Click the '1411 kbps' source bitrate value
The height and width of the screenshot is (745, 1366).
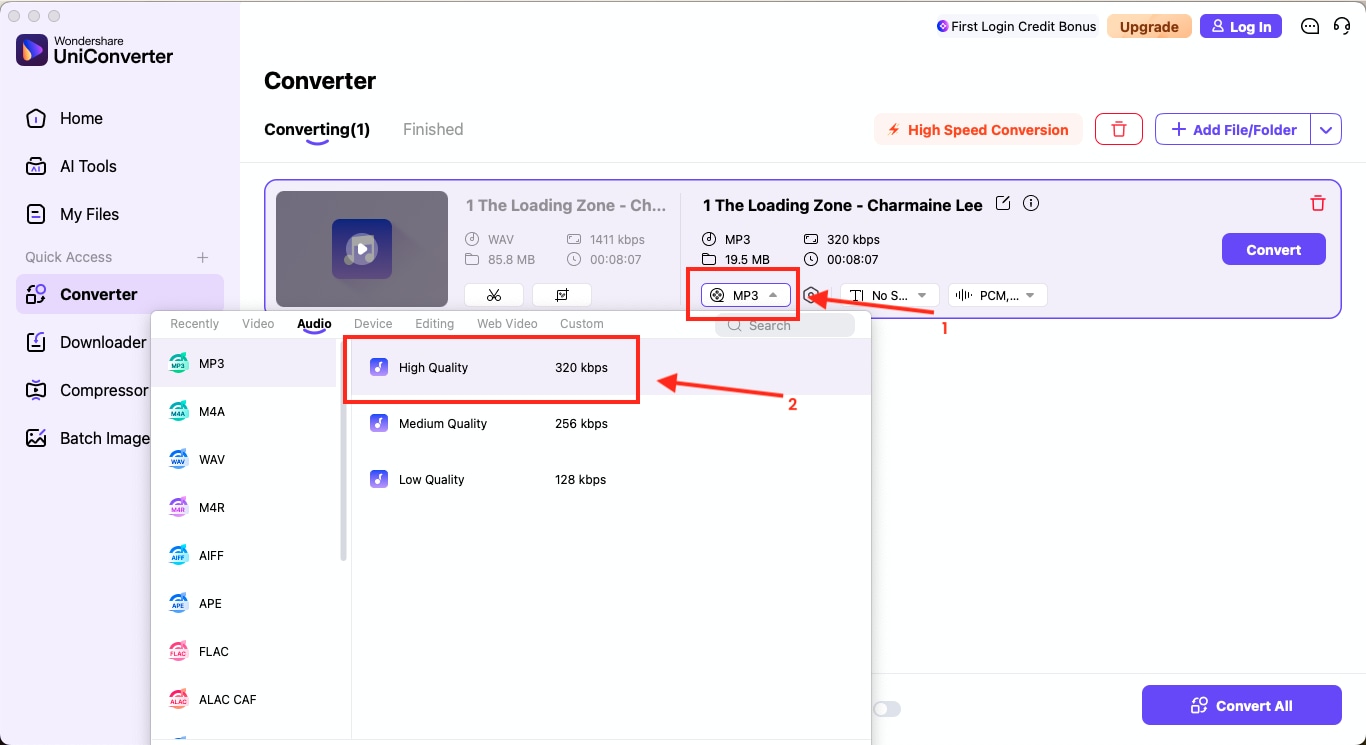[616, 240]
